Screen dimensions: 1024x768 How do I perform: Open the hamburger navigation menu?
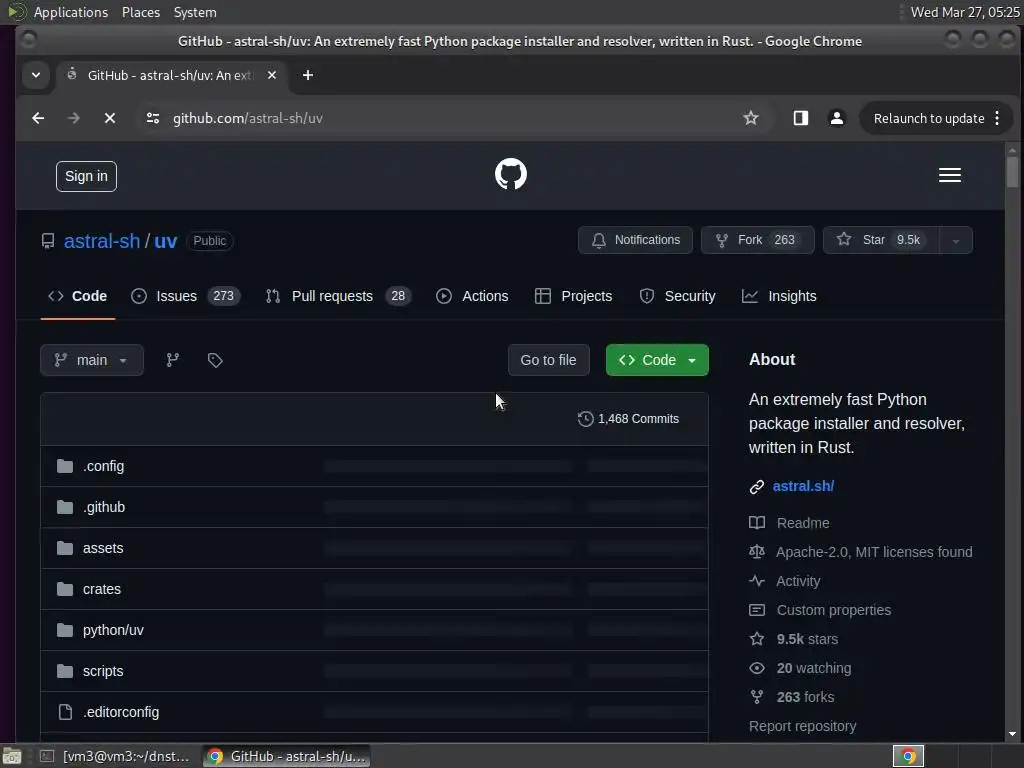pos(950,175)
